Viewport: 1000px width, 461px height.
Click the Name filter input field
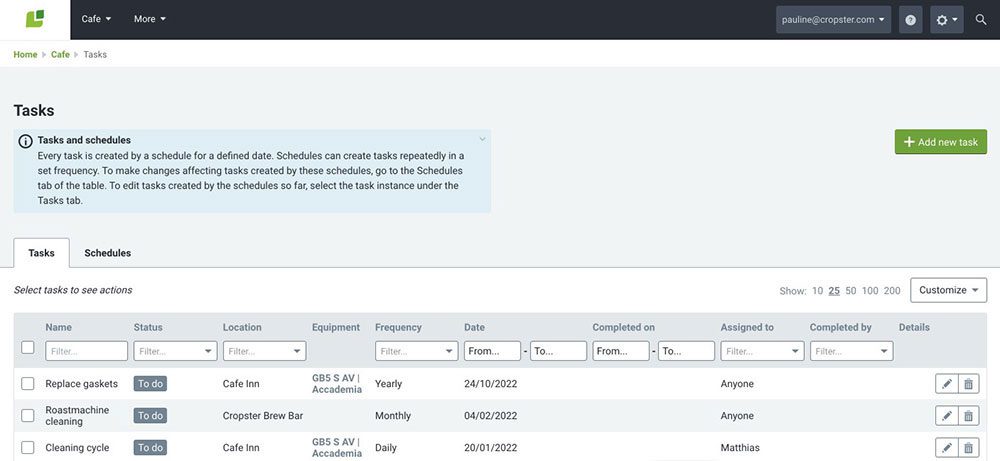(x=86, y=351)
